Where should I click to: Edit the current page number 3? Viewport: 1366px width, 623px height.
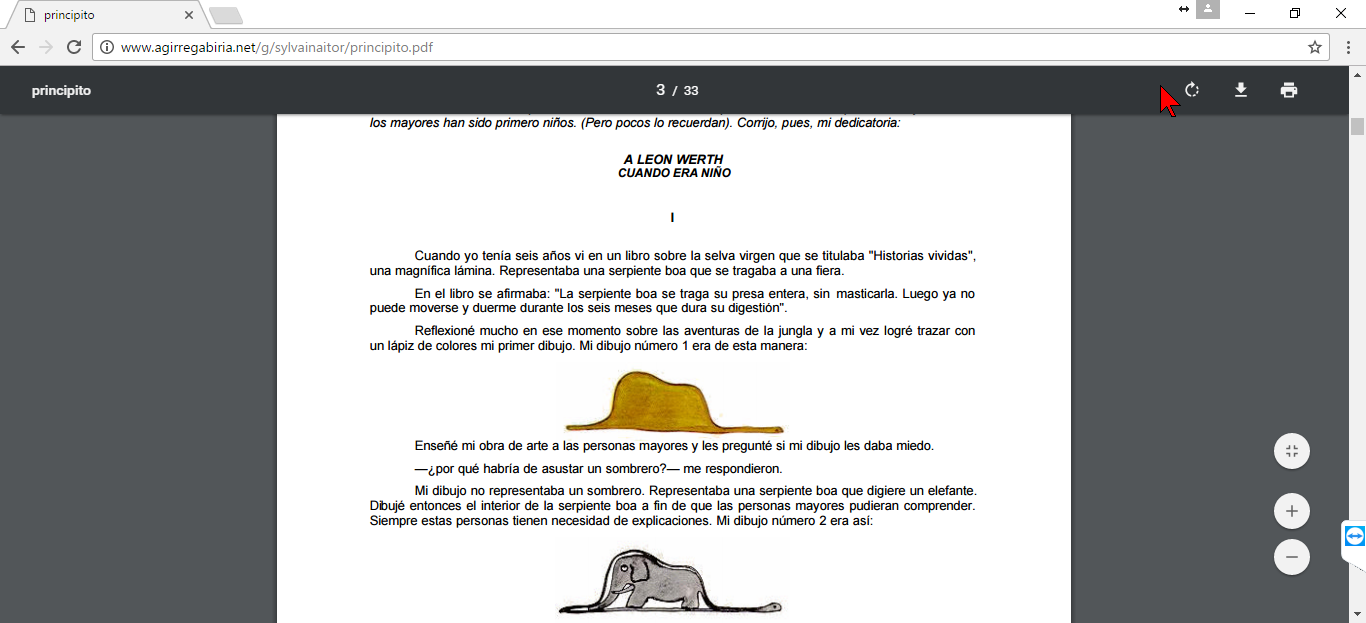click(x=660, y=90)
